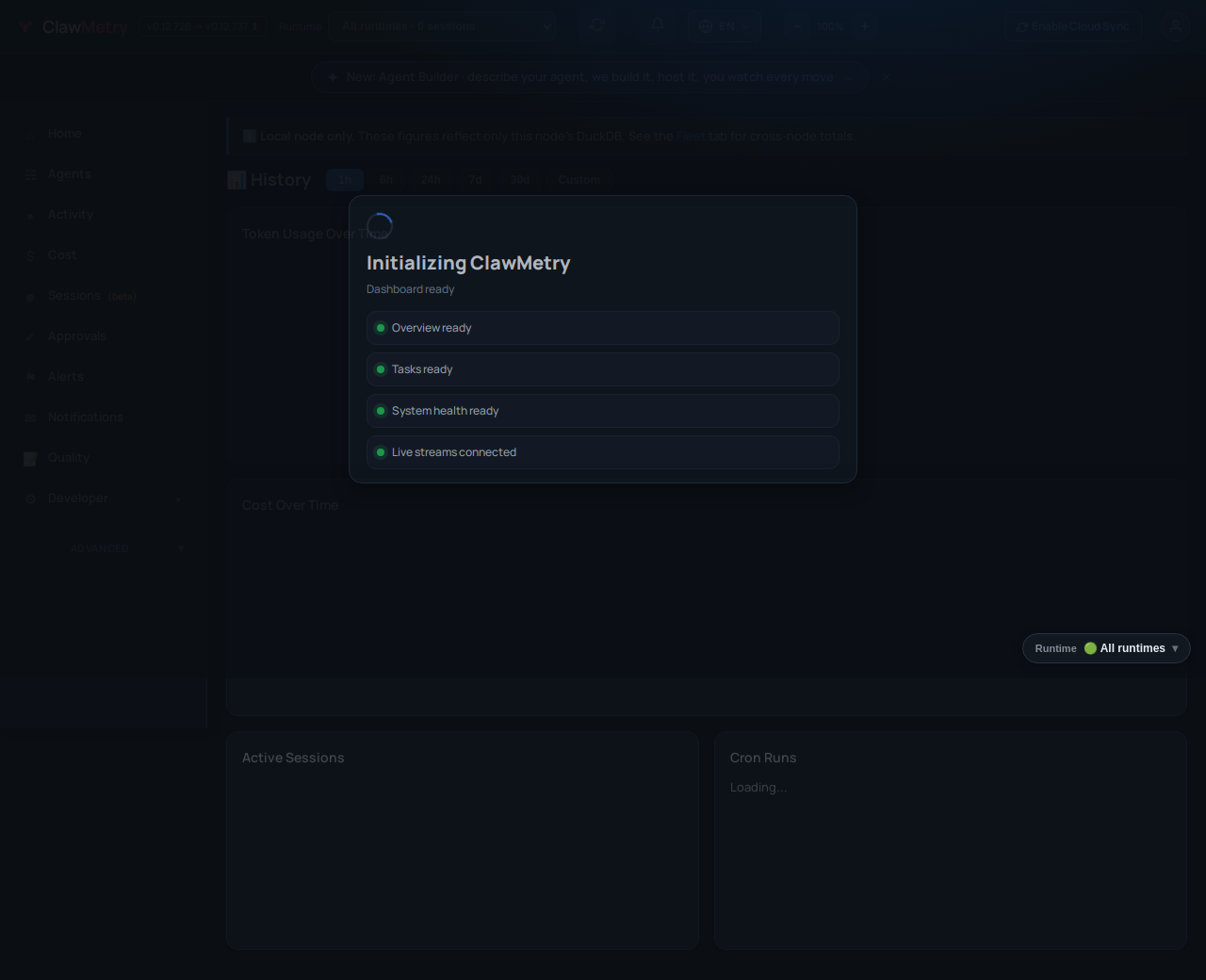Select the 30d time range tab

(520, 180)
